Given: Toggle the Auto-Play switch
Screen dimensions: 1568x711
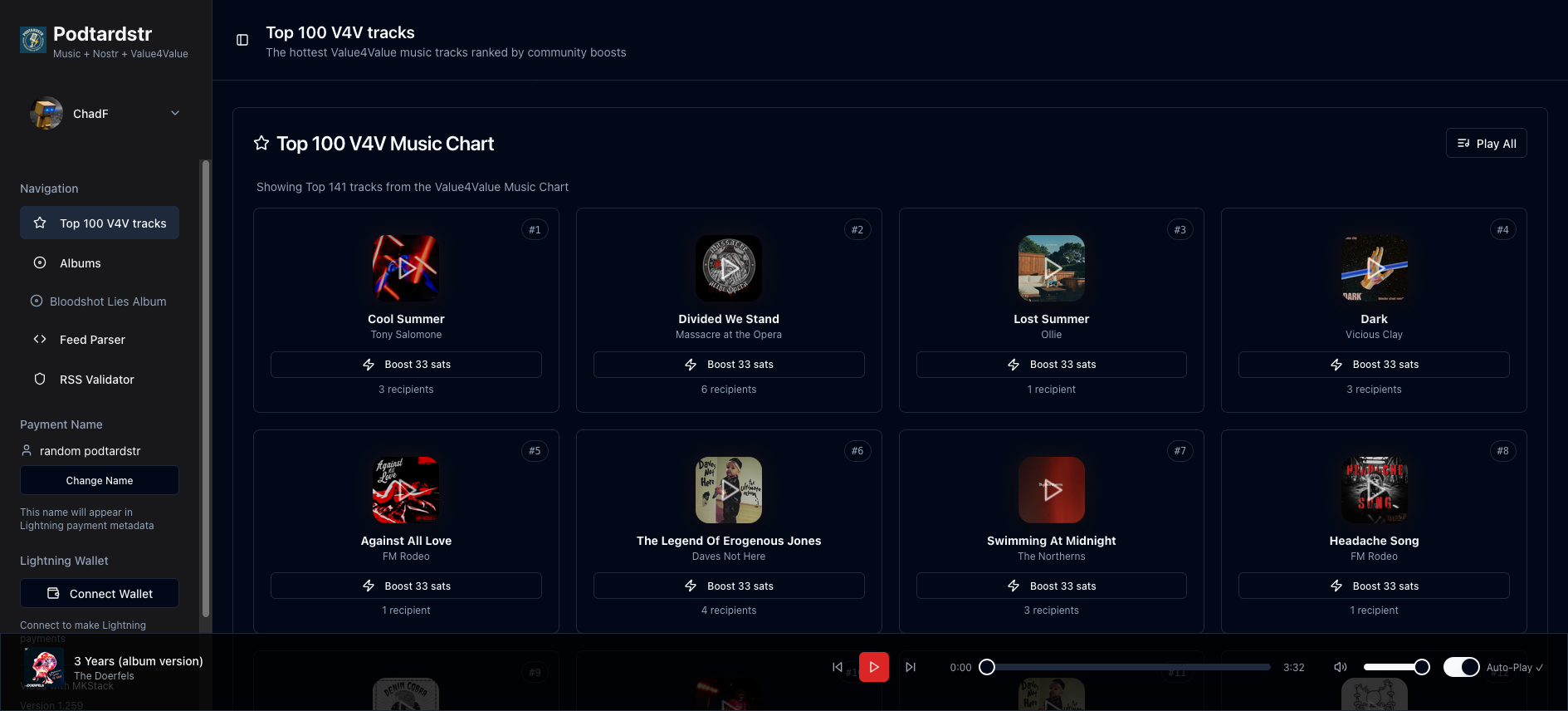Looking at the screenshot, I should tap(1461, 667).
